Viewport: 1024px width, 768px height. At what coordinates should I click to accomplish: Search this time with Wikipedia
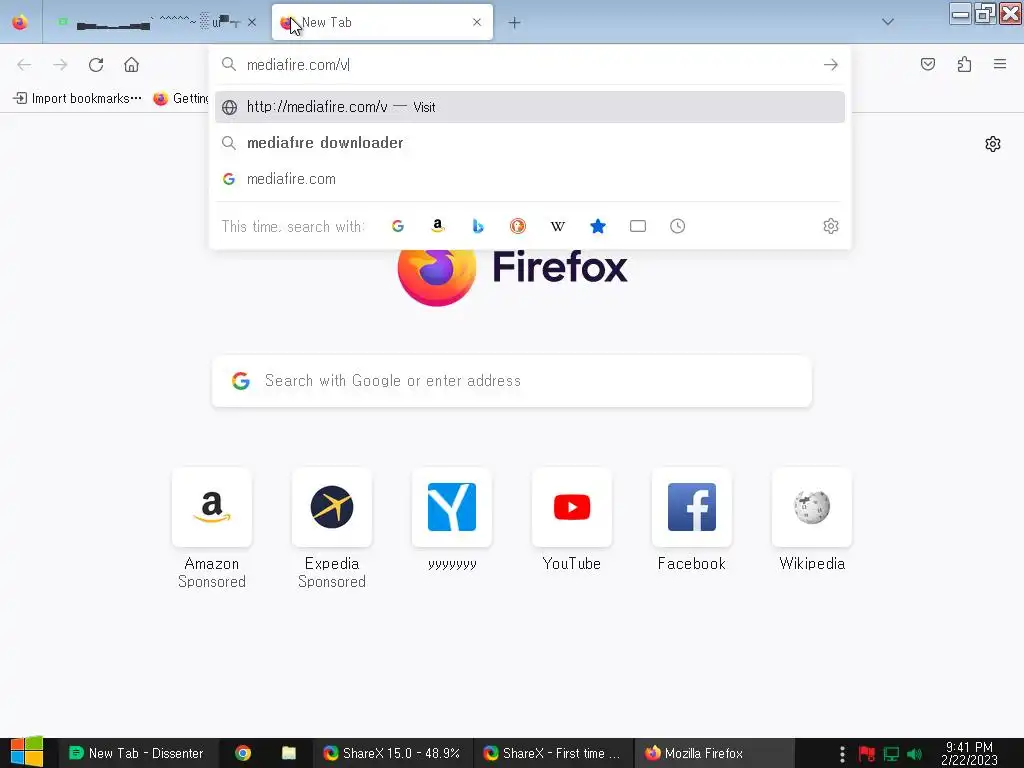tap(558, 226)
